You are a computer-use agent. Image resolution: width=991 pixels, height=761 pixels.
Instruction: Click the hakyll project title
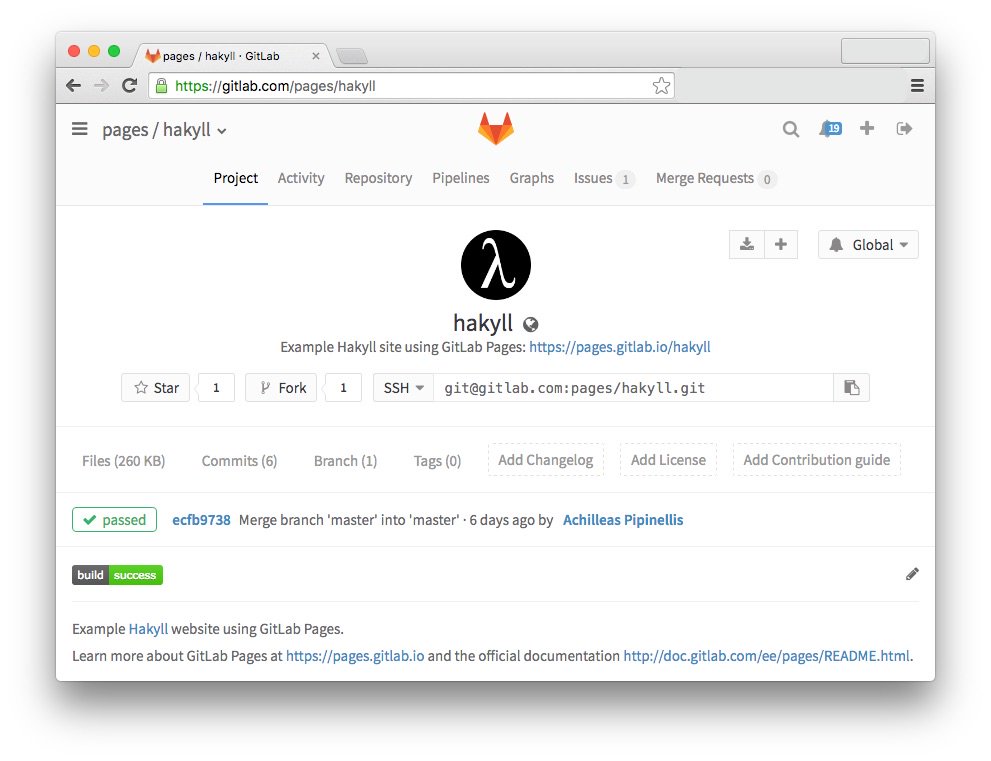(483, 323)
